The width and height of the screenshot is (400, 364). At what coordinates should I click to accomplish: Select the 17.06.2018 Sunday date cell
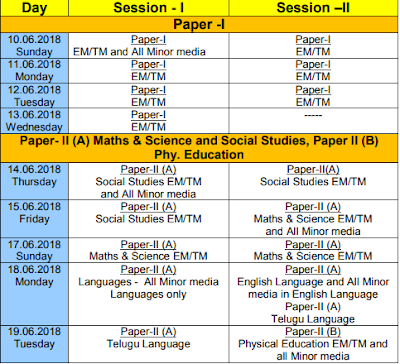coord(34,250)
